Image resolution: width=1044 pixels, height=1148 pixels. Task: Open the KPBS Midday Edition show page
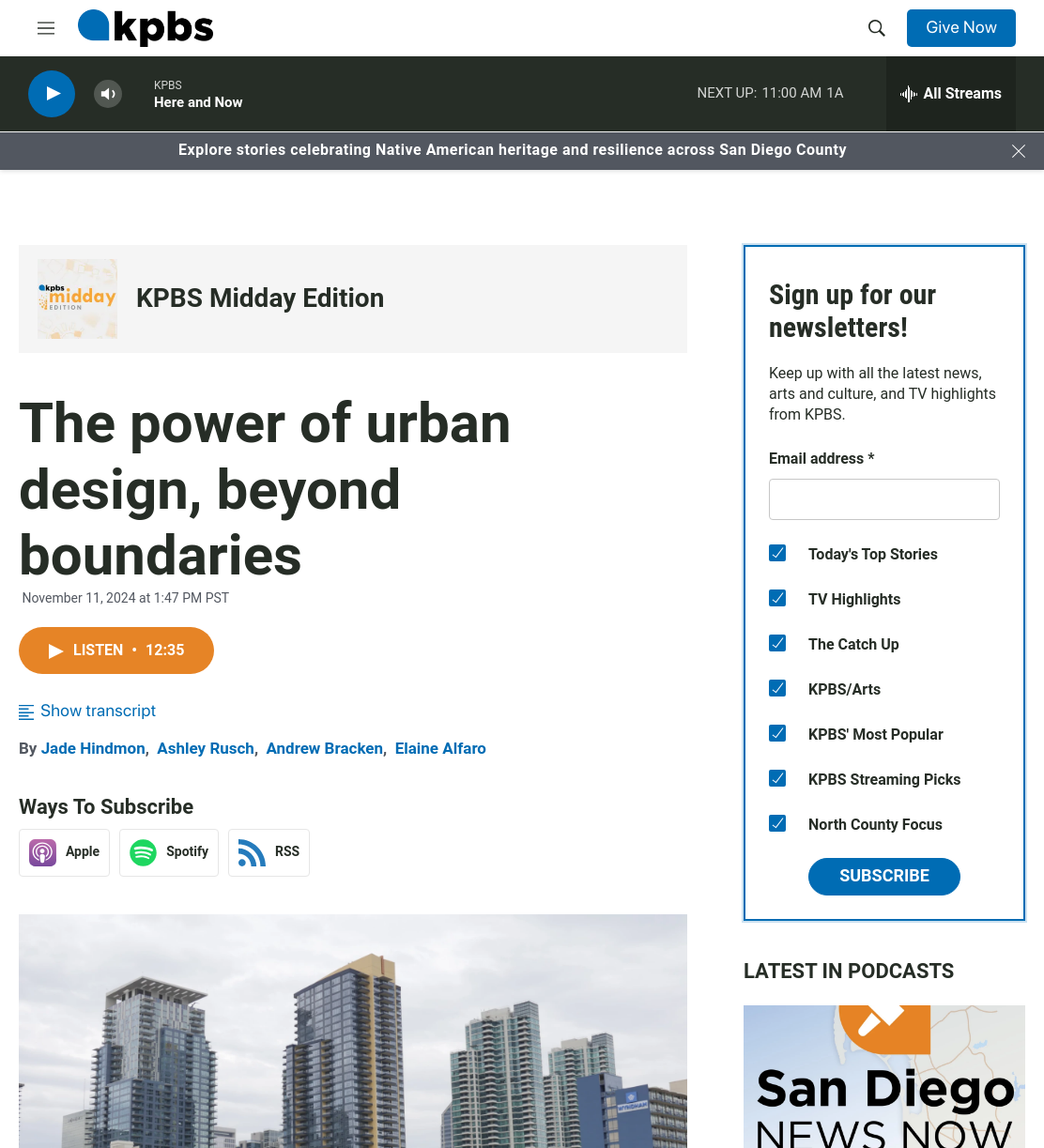tap(260, 298)
